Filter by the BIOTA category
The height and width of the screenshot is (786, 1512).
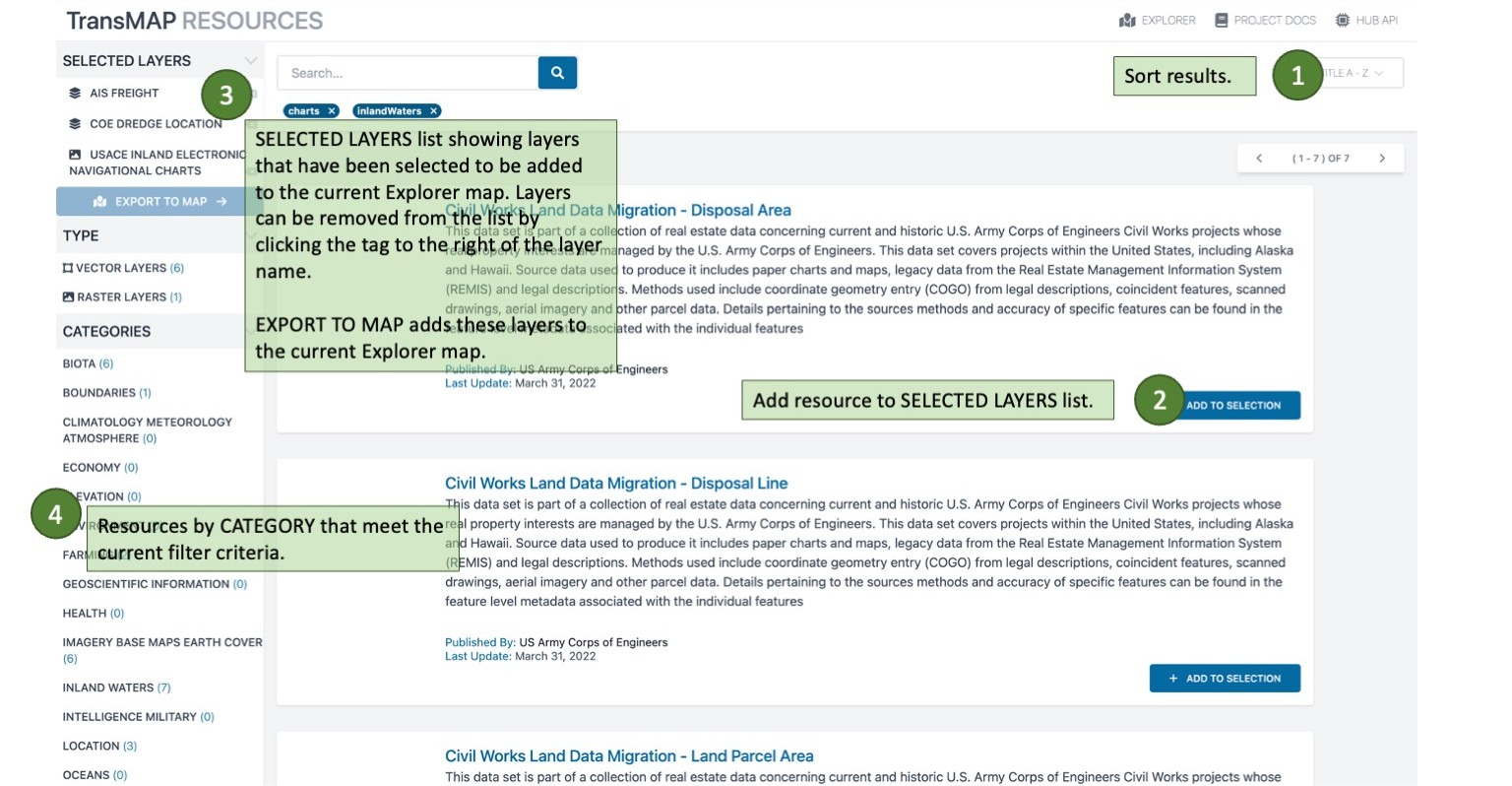tap(88, 364)
